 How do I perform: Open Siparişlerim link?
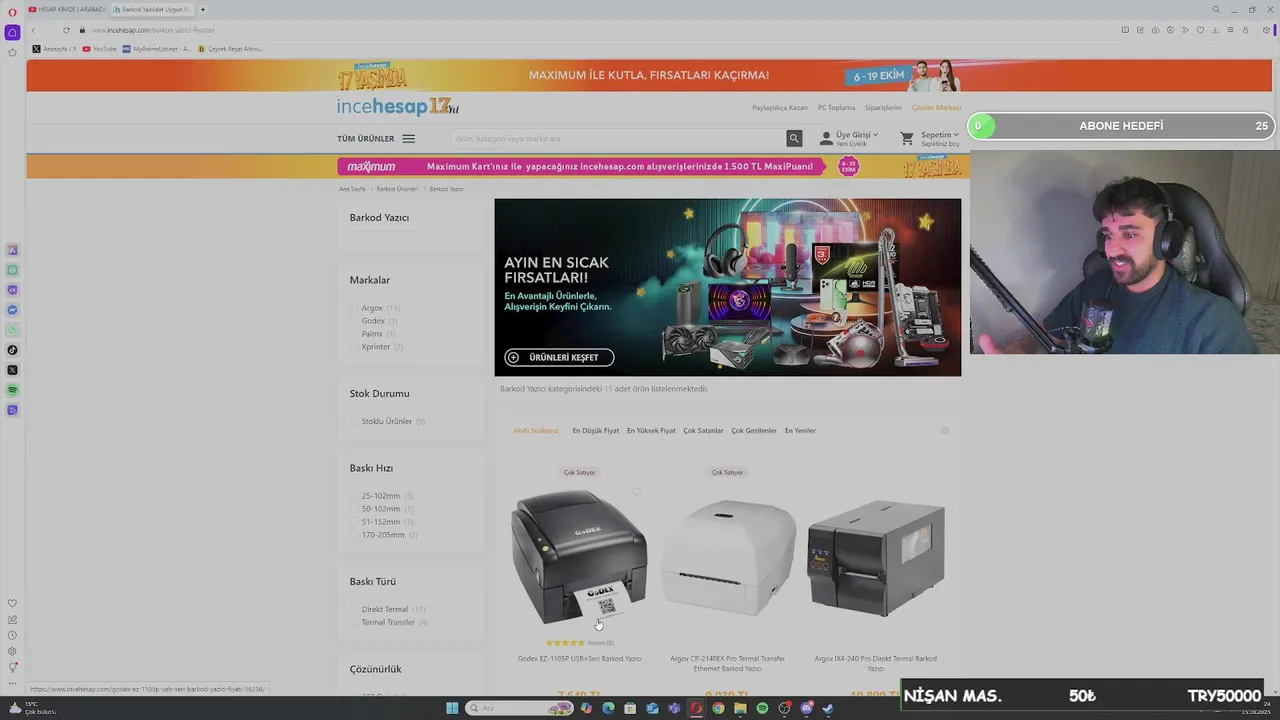[883, 108]
